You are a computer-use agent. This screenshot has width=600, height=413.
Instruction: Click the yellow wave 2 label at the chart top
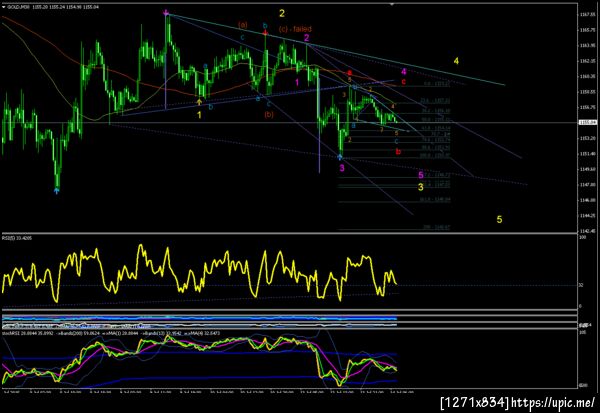tap(282, 13)
